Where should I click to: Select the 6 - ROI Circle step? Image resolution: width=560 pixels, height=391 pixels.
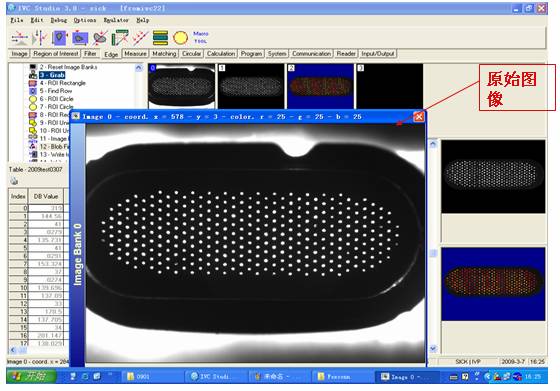coord(56,99)
